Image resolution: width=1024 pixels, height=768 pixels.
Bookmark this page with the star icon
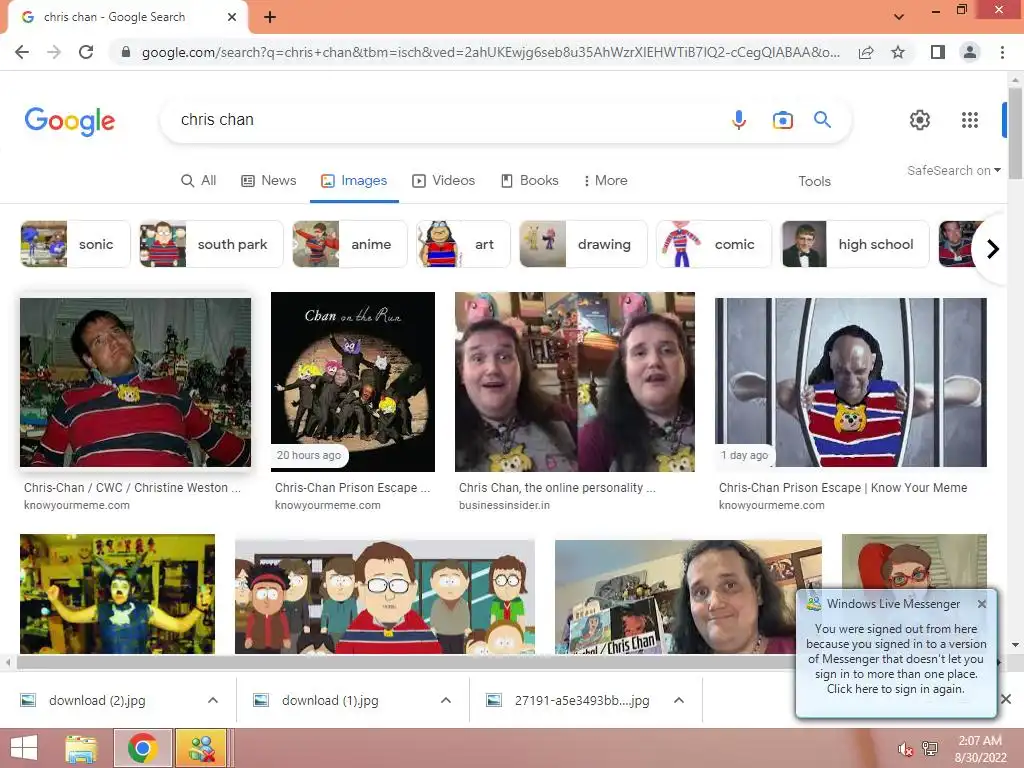898,52
